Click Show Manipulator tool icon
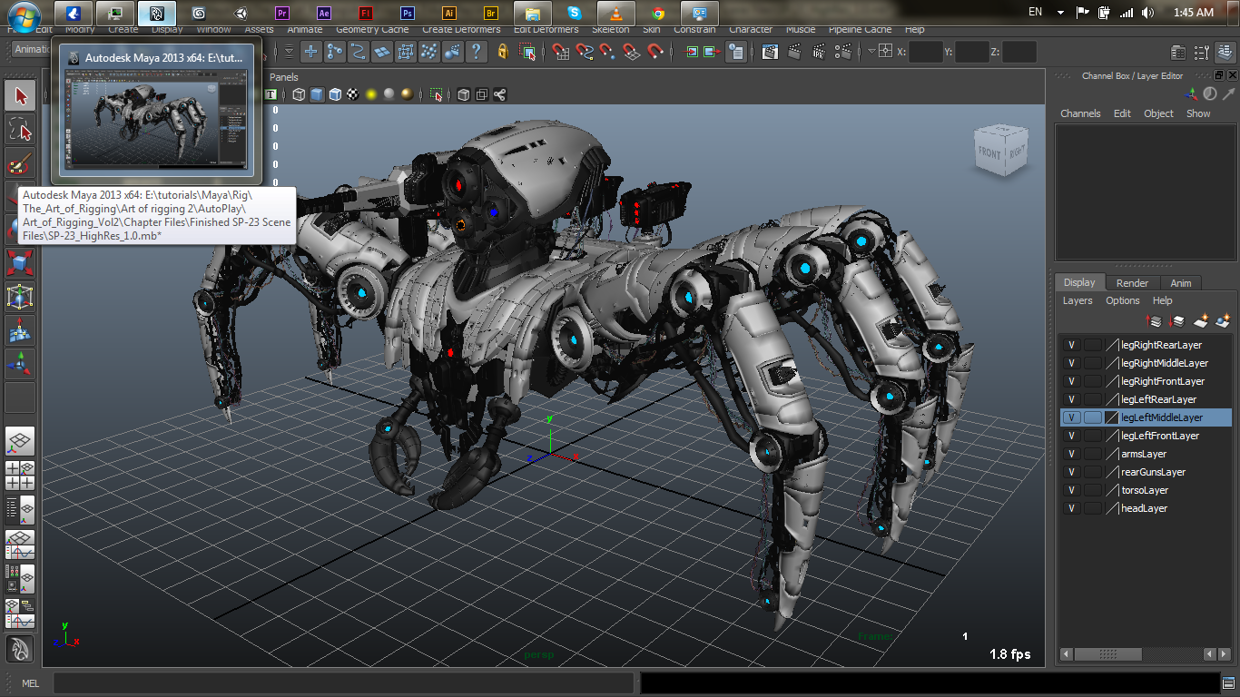 [x=20, y=364]
